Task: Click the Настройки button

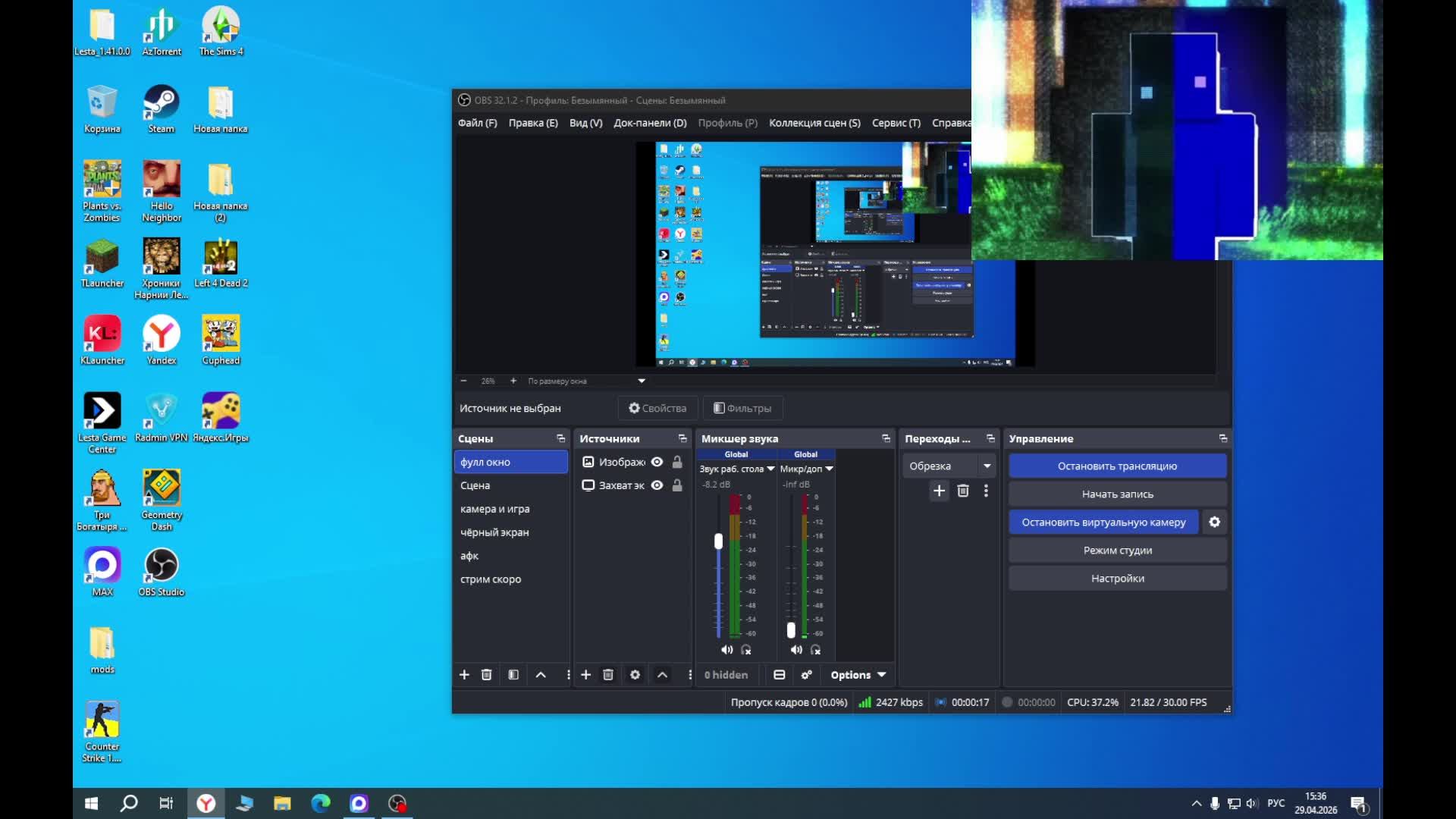Action: 1117,578
